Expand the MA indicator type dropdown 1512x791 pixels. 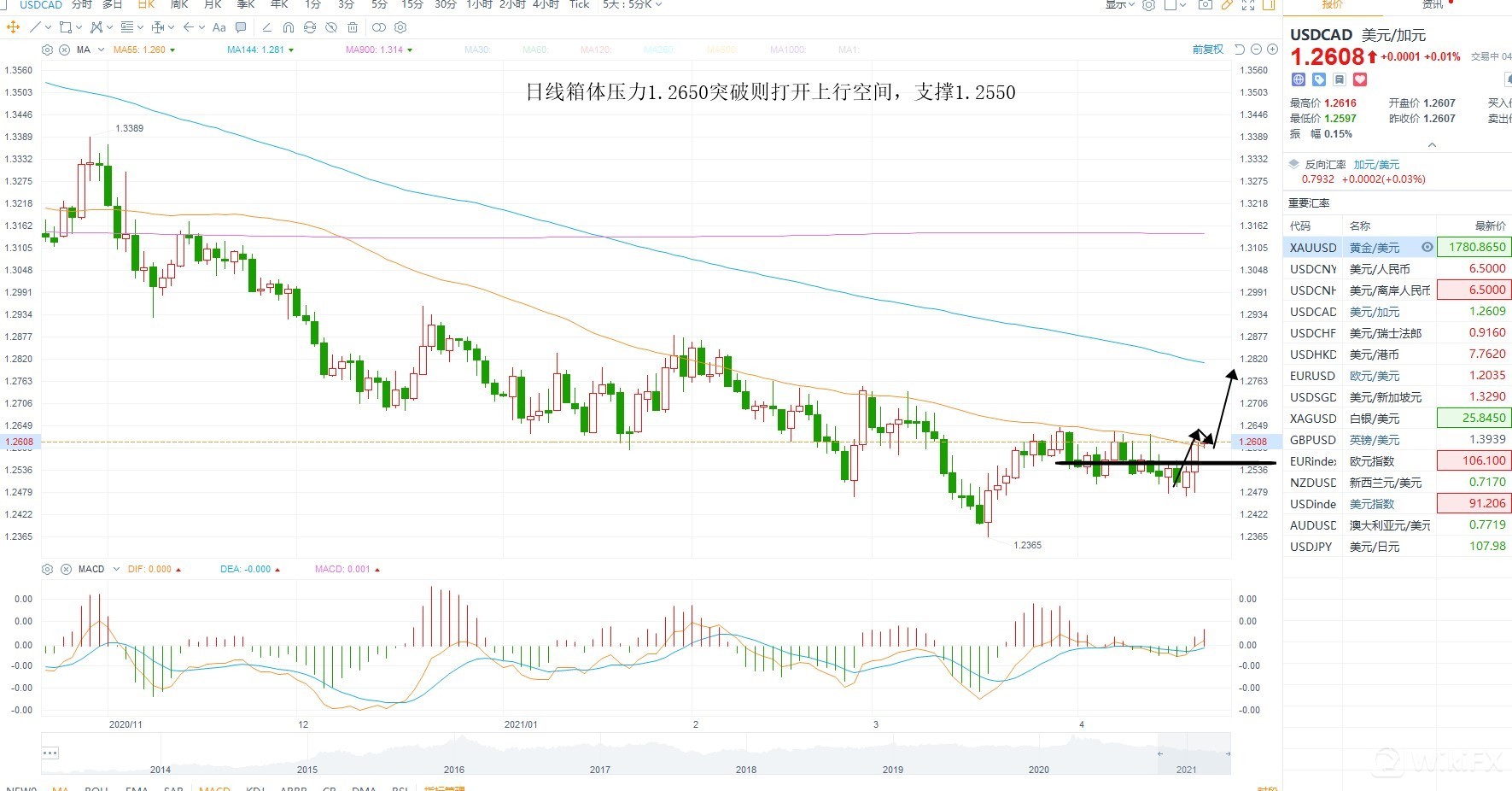(102, 50)
